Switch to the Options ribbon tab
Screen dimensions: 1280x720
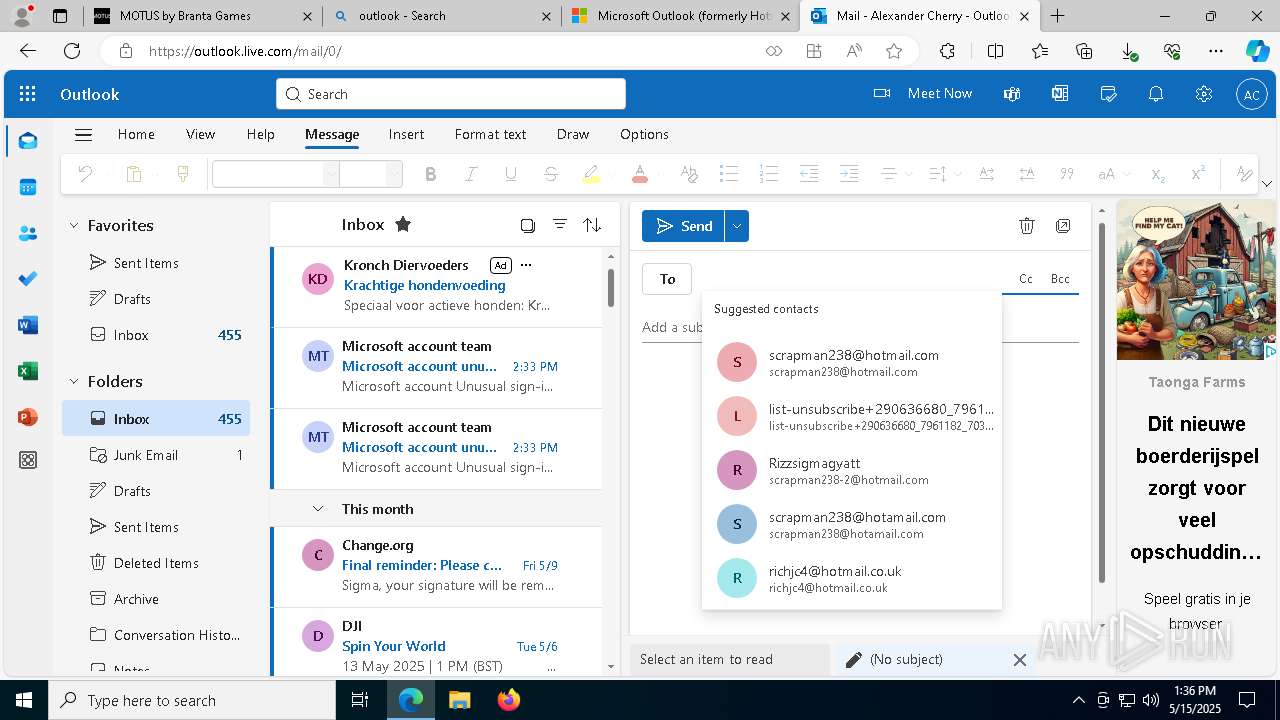[644, 134]
